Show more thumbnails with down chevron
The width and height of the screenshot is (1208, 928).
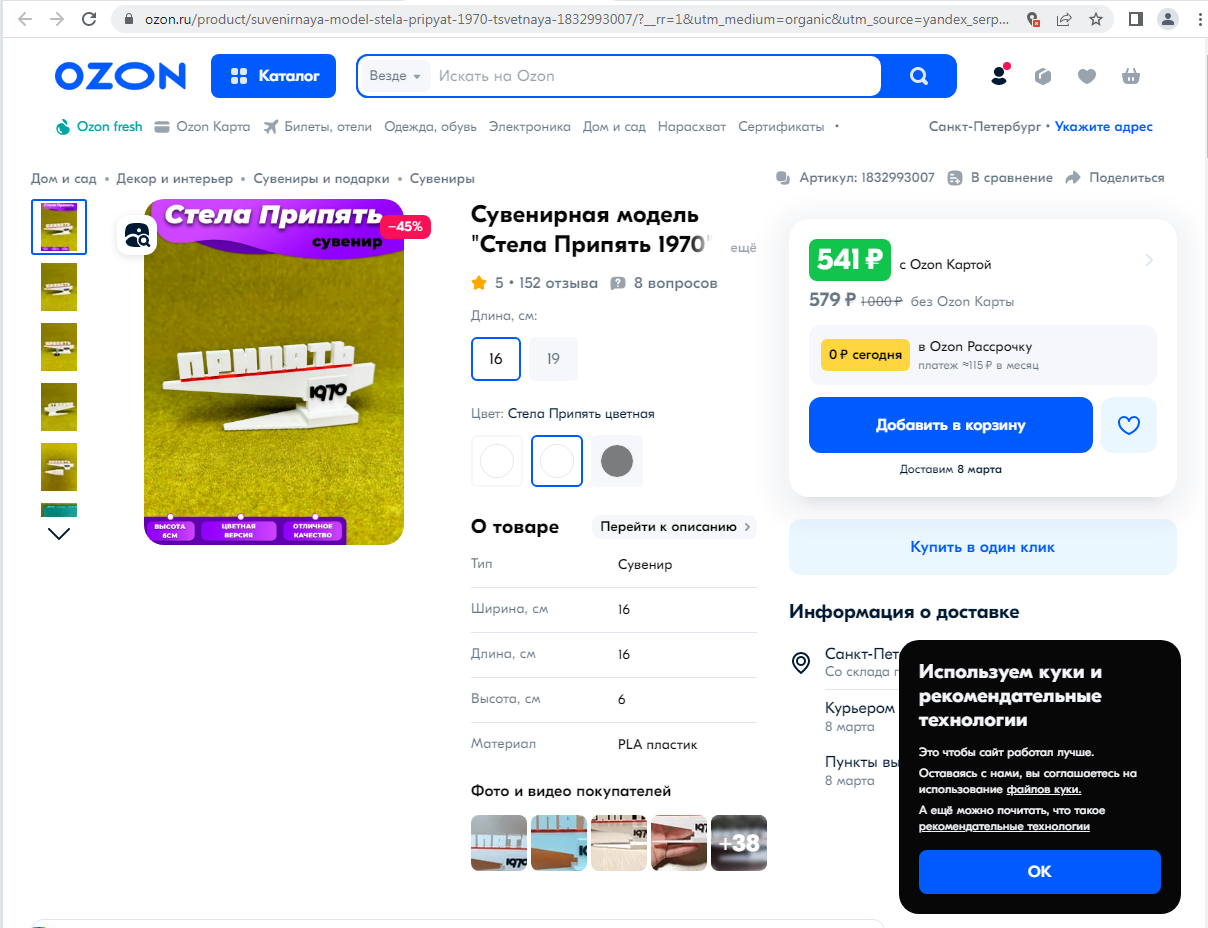59,534
